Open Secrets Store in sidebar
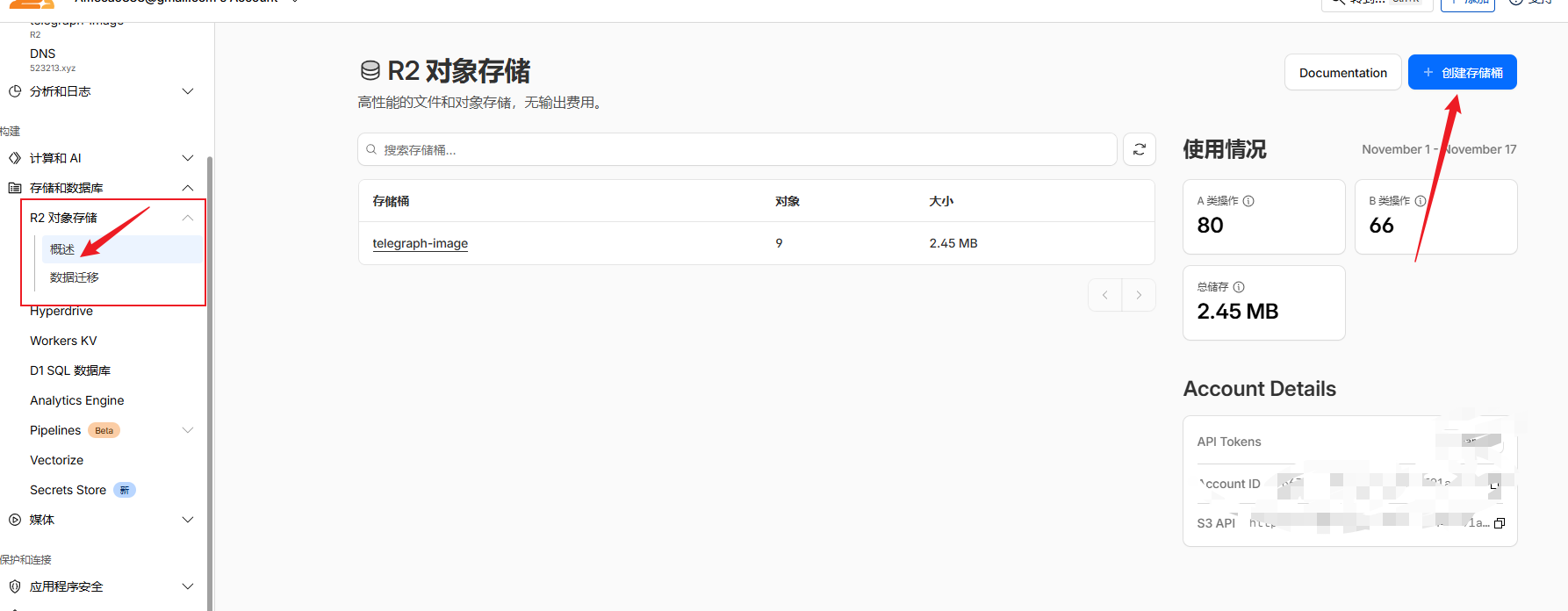 click(68, 490)
